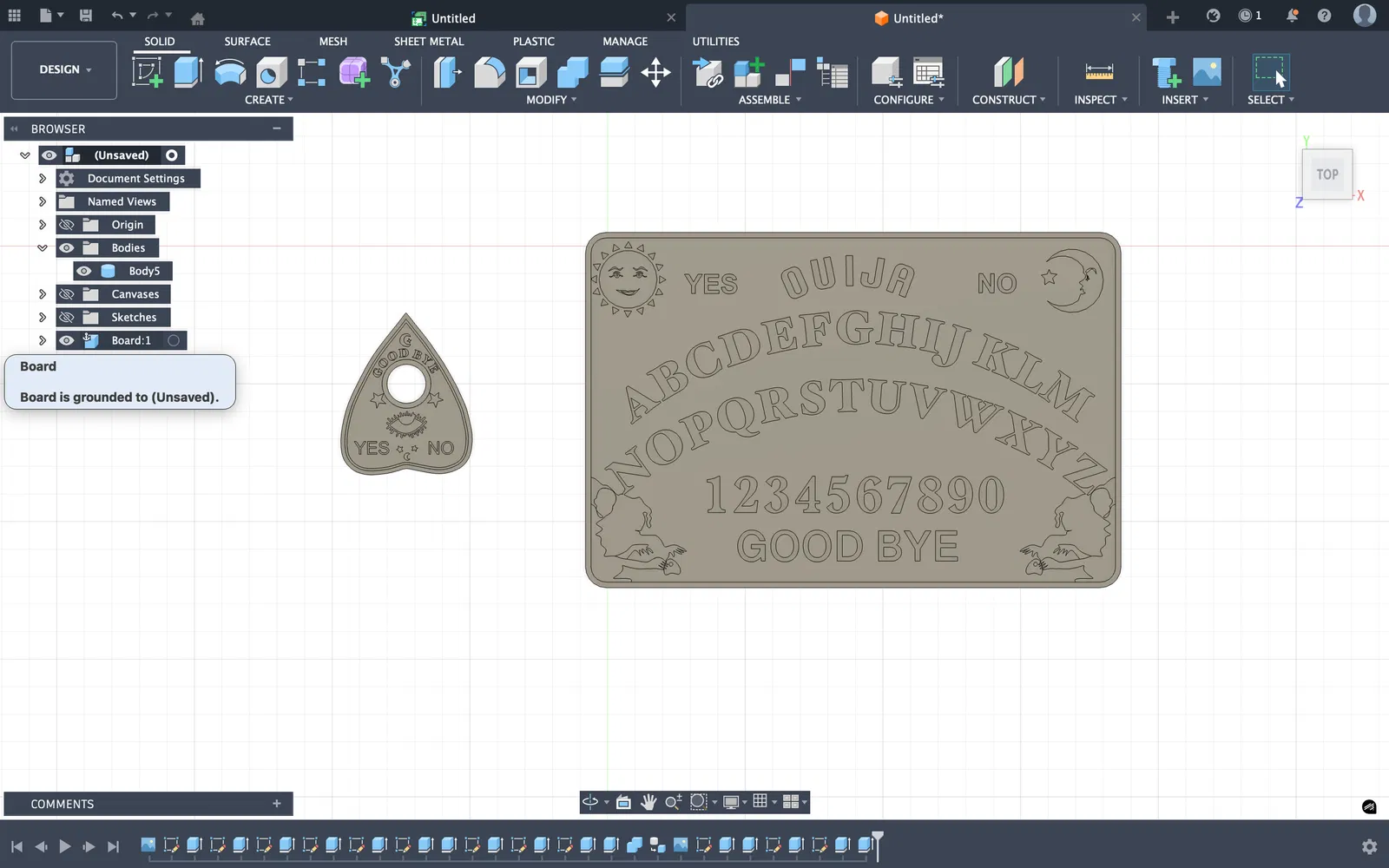The height and width of the screenshot is (868, 1389).
Task: Switch to the MESH tab
Action: click(333, 42)
